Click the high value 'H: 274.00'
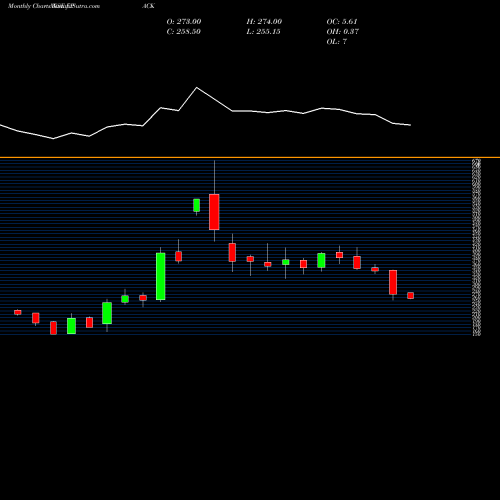 [264, 22]
